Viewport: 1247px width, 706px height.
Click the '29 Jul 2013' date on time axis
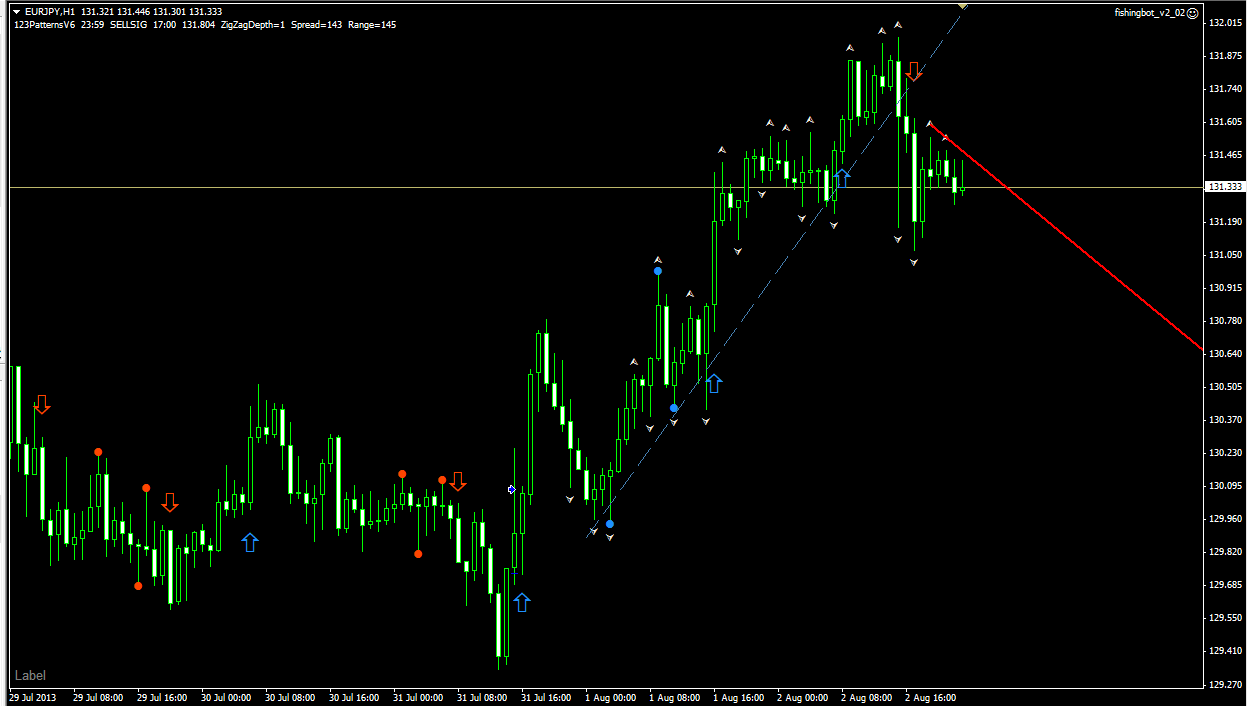(34, 698)
